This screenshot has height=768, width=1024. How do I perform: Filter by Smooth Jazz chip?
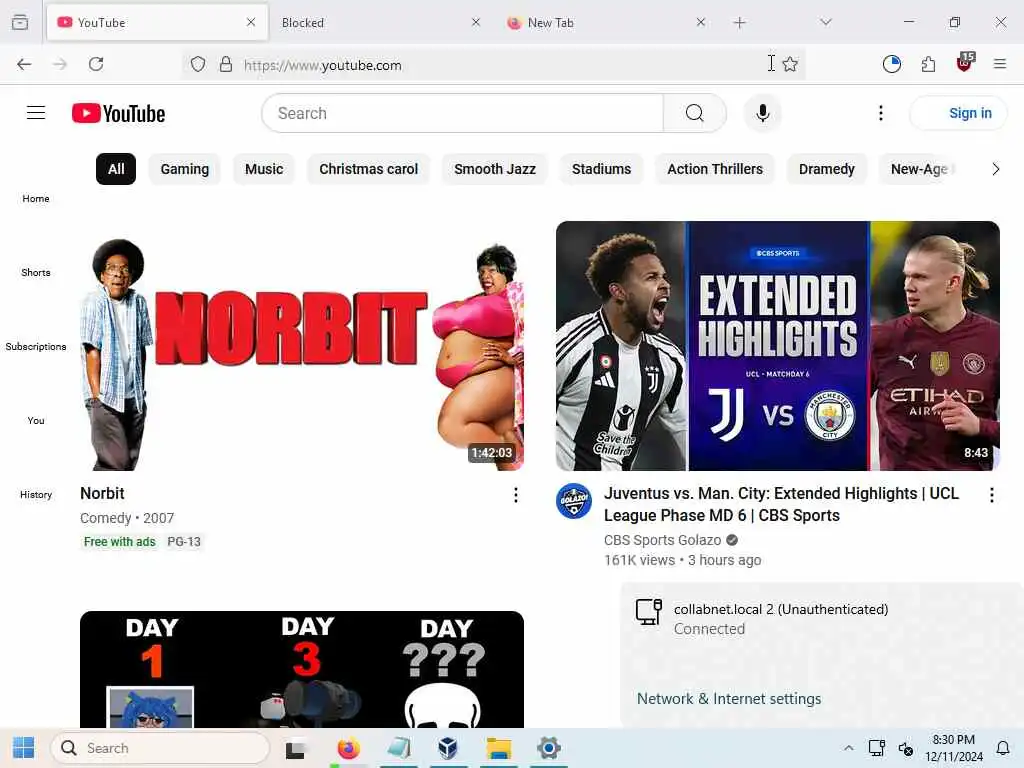click(495, 169)
